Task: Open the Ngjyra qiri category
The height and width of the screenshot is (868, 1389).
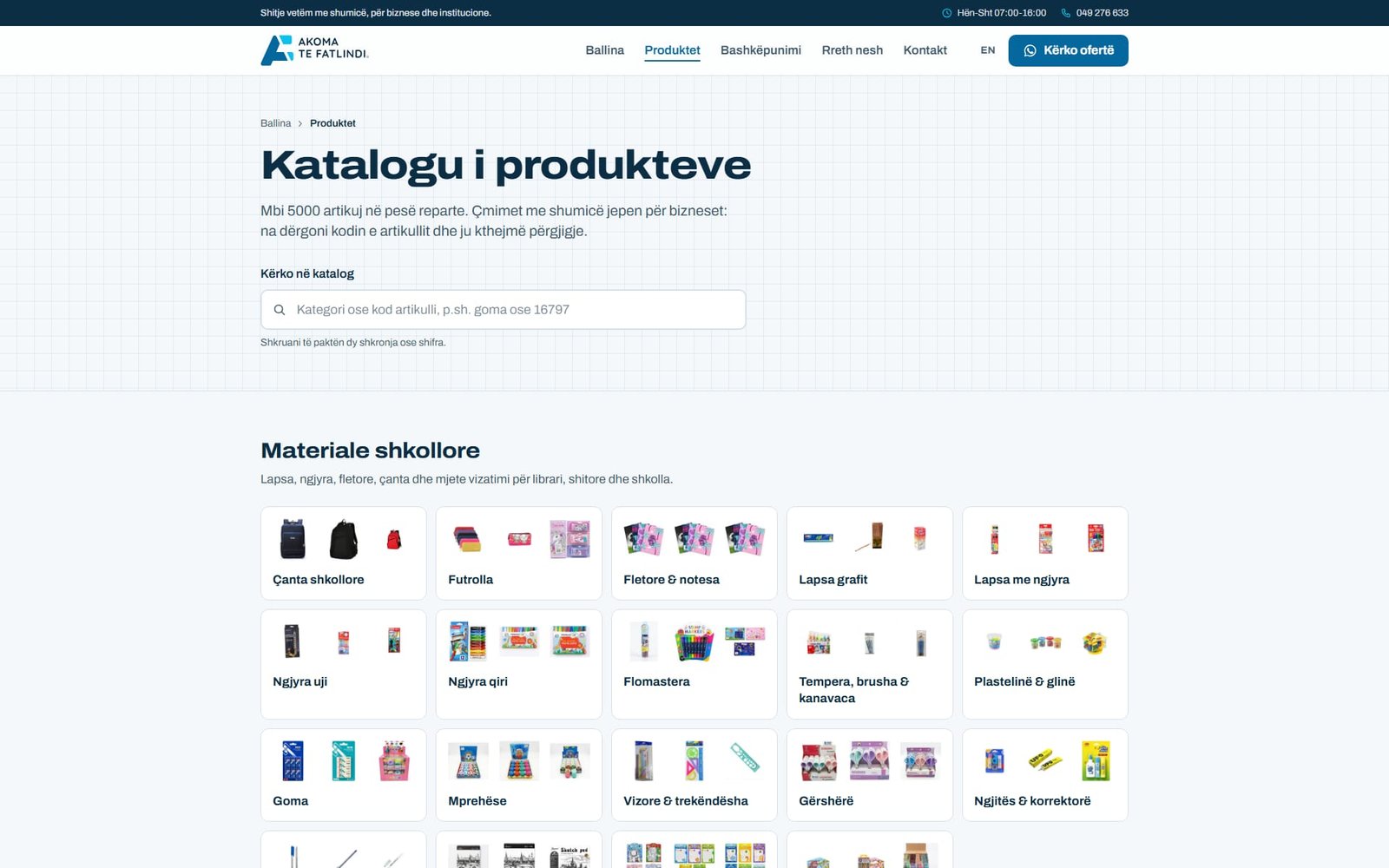Action: click(x=519, y=664)
